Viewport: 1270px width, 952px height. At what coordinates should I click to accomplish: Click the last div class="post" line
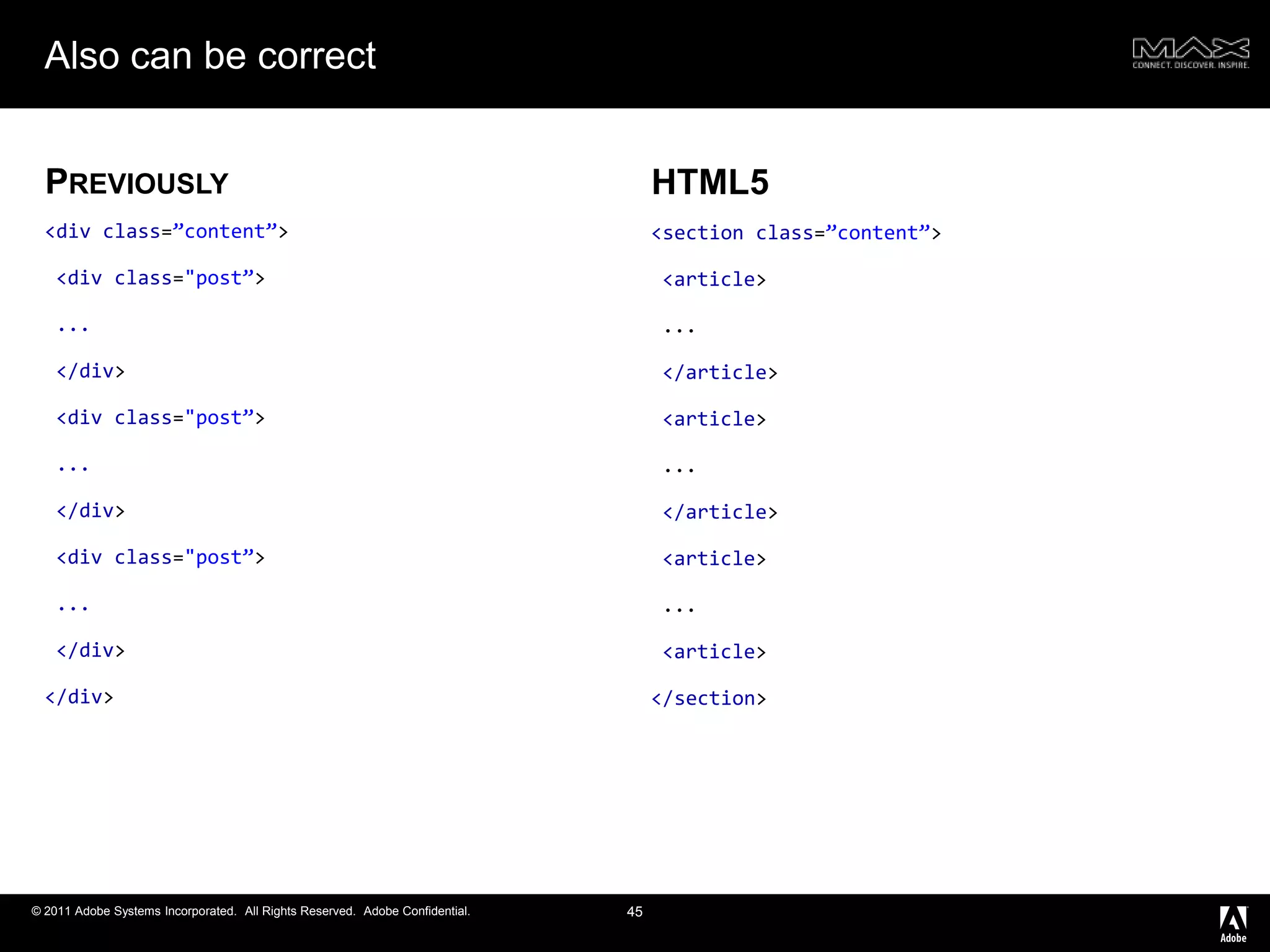pos(160,558)
